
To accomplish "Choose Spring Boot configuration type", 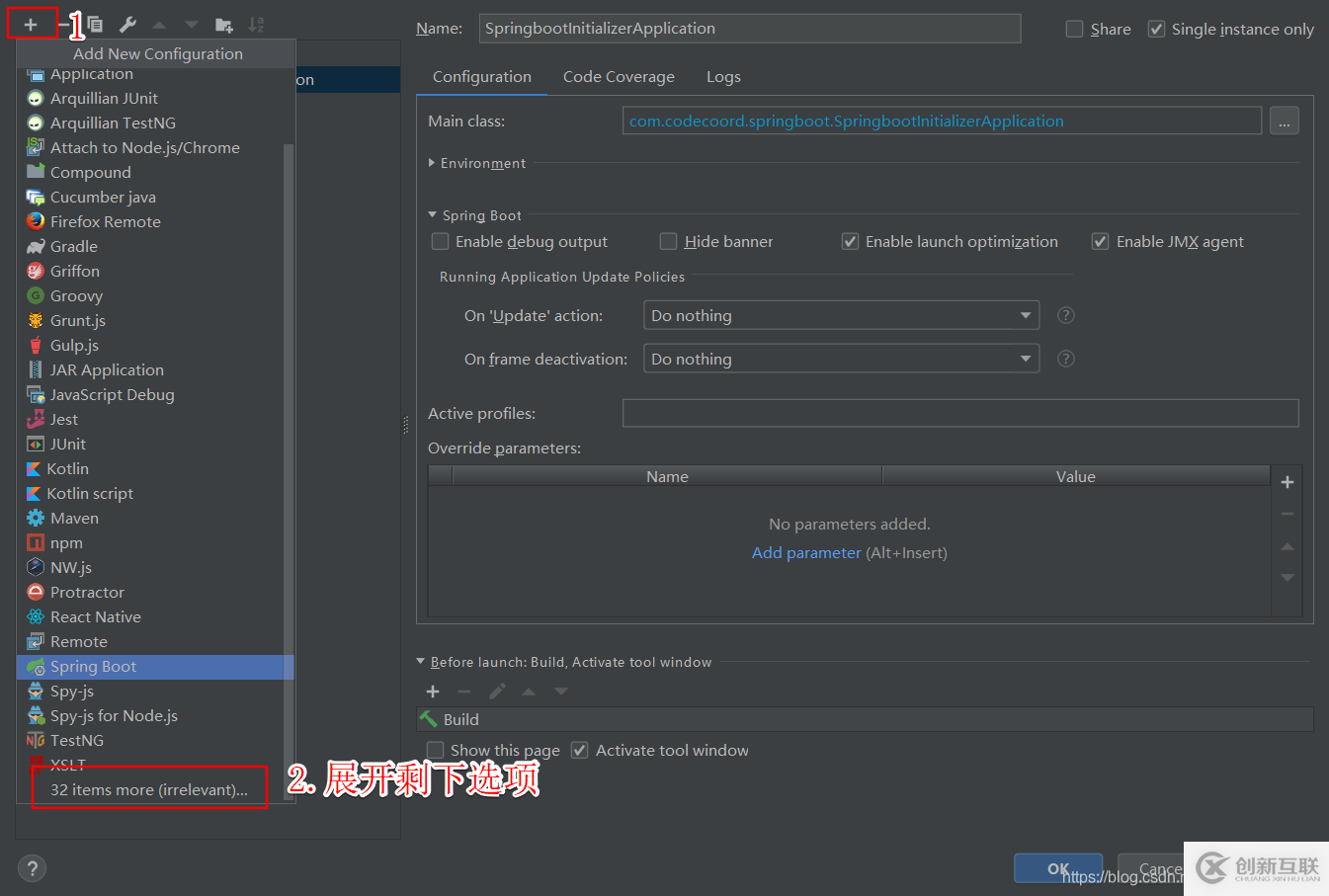I will tap(155, 666).
